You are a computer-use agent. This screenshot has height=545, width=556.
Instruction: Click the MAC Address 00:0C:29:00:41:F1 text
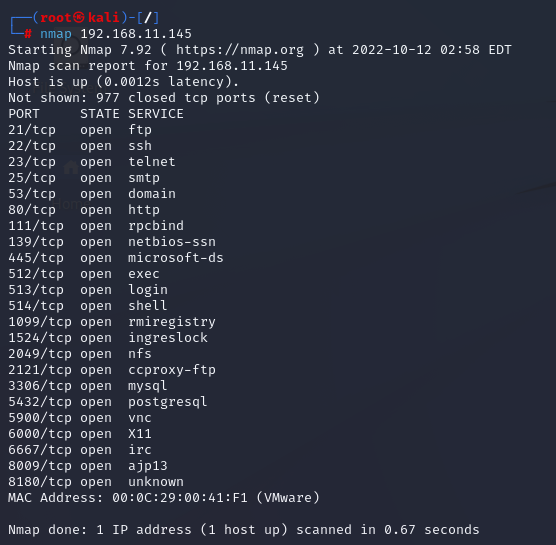[180, 498]
